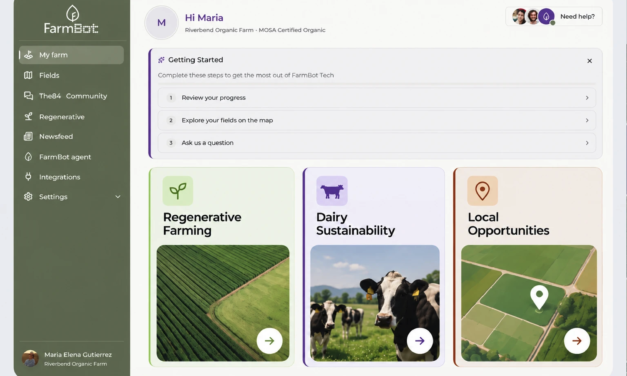Click the aerial farmland map thumbnail
This screenshot has width=627, height=376.
click(529, 303)
